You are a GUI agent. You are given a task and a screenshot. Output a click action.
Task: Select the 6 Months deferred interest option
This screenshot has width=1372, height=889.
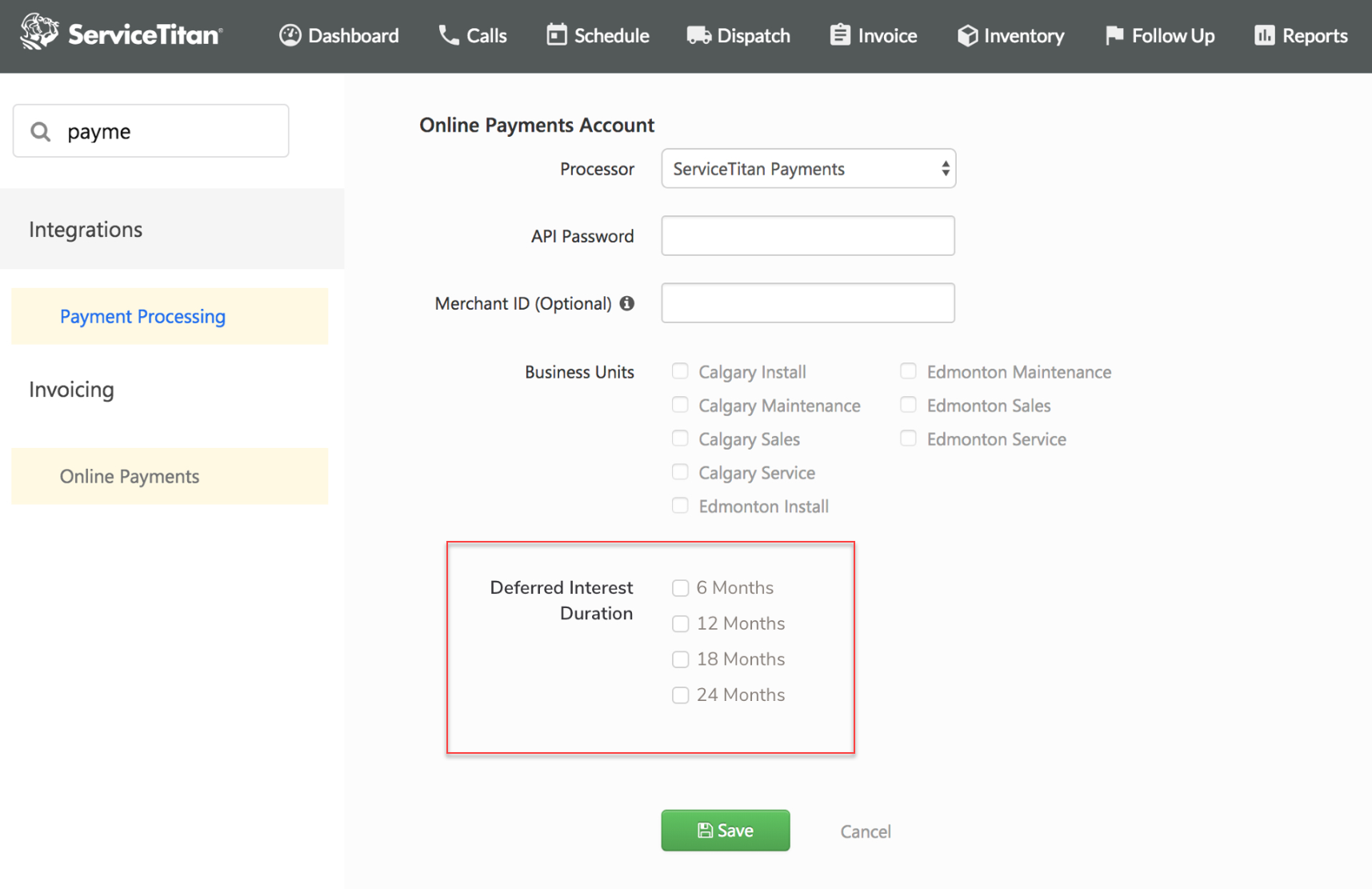(x=681, y=588)
